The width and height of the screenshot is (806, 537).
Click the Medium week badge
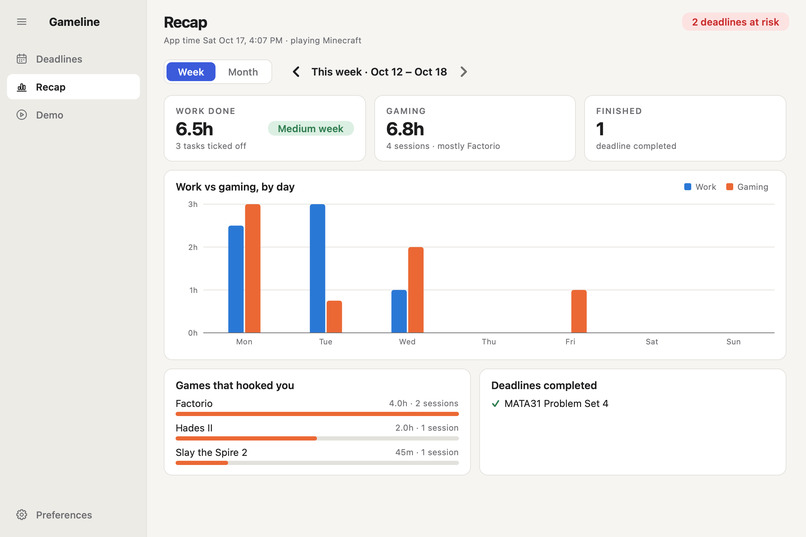pos(310,128)
